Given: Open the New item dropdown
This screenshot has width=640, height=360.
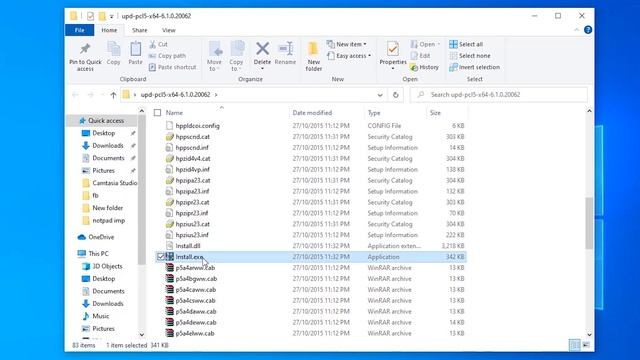Looking at the screenshot, I should 347,44.
